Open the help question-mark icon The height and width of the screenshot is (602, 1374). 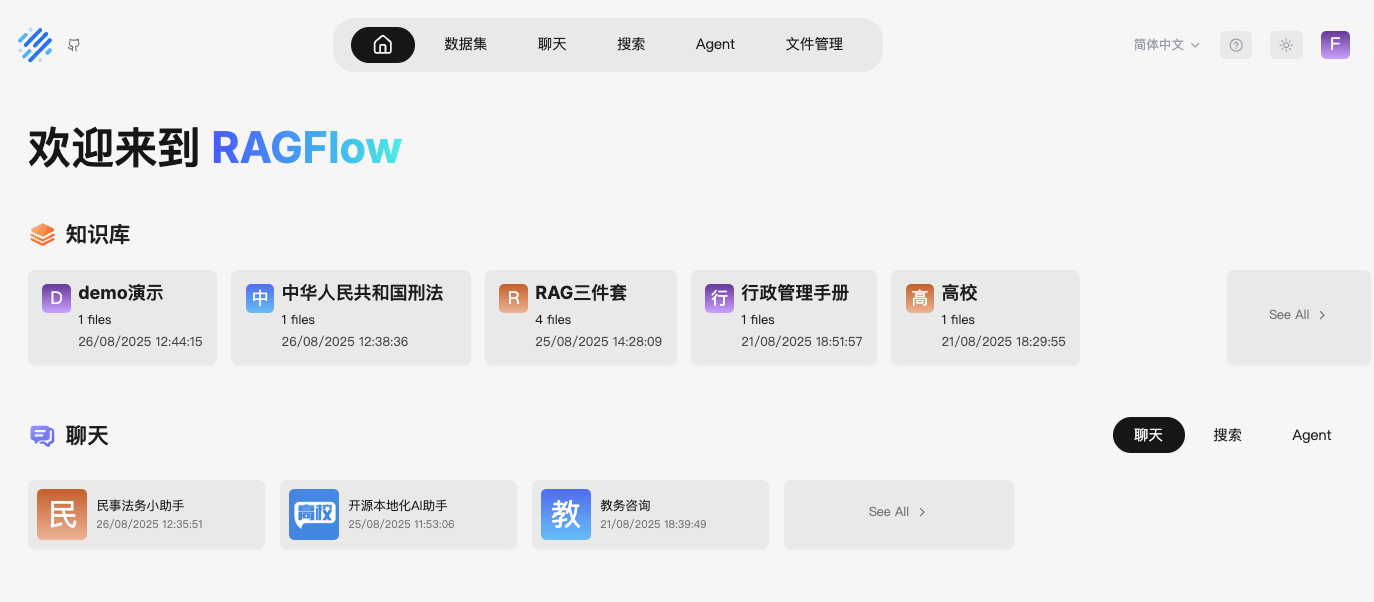pyautogui.click(x=1235, y=44)
